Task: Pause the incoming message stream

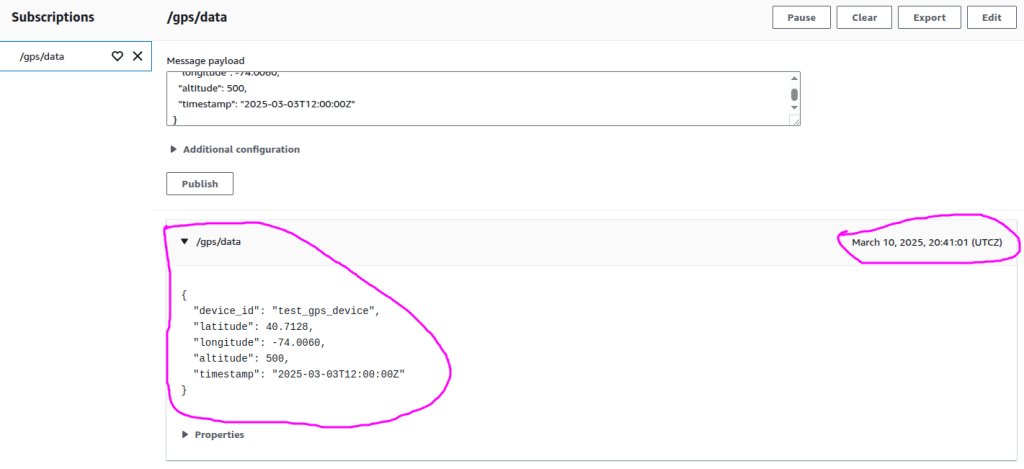Action: [x=801, y=17]
